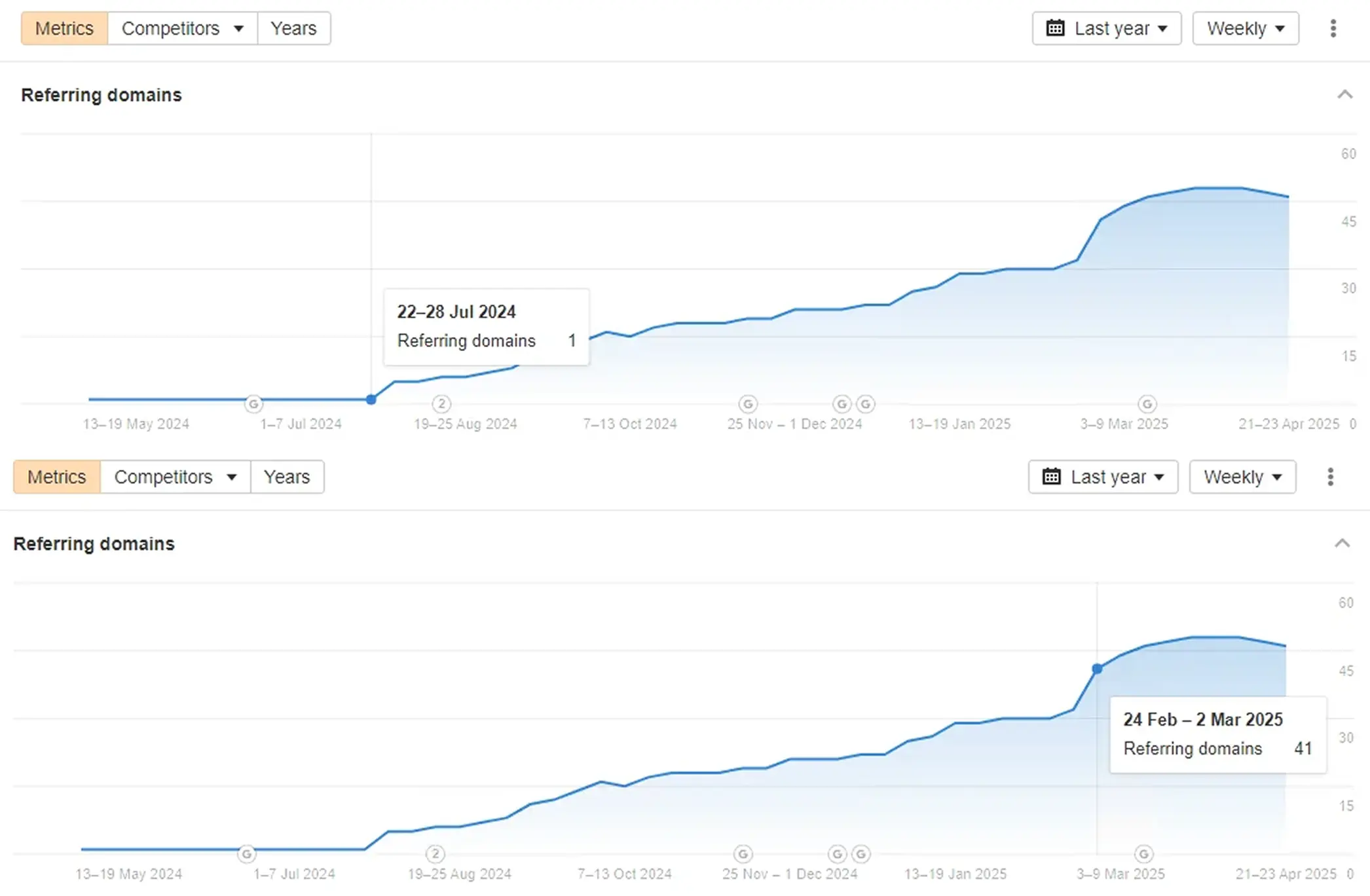The image size is (1370, 896).
Task: Click the G marker above 3–9 Mar 2025 in the top chart
Action: (1147, 404)
